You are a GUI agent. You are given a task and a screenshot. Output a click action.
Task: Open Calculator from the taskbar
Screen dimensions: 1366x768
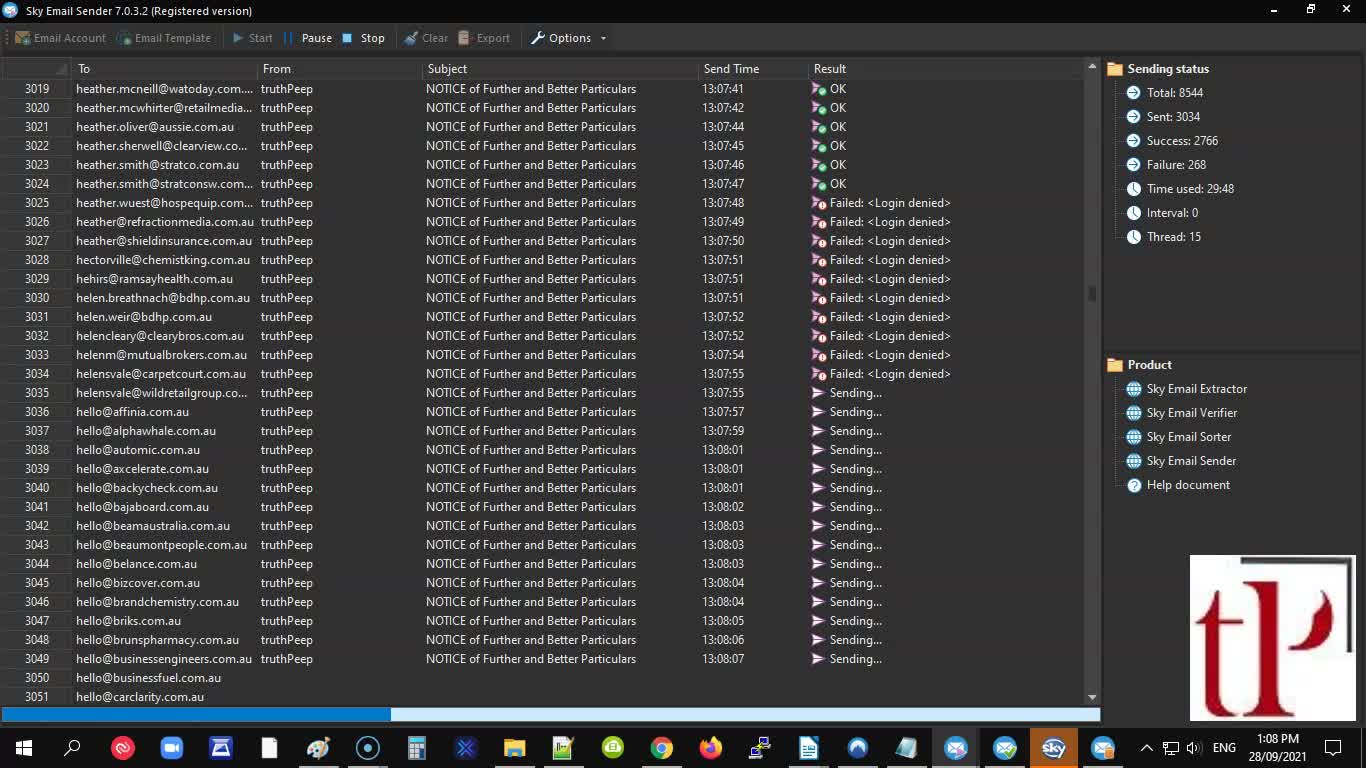[x=417, y=747]
